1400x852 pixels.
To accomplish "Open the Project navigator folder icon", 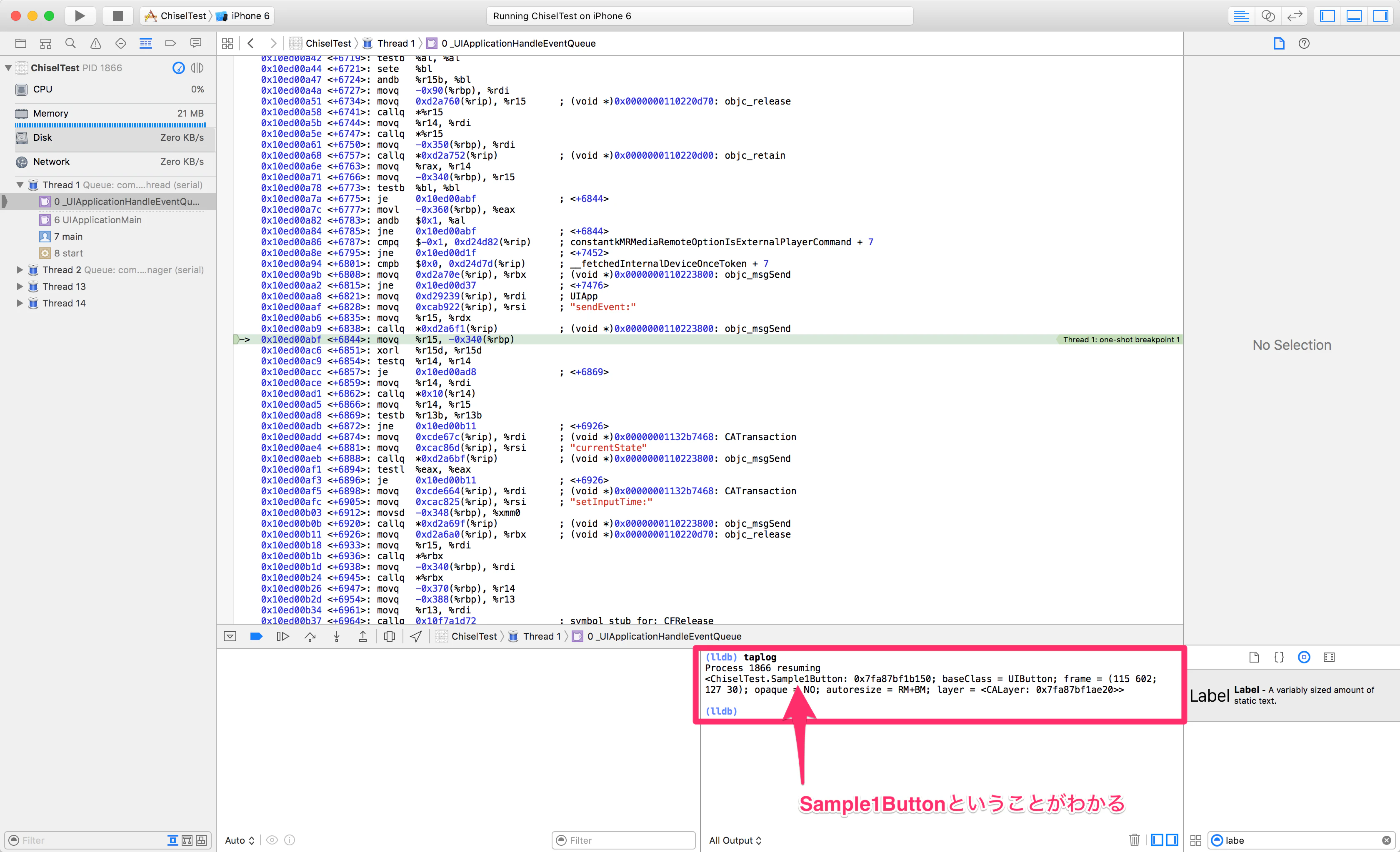I will point(21,43).
